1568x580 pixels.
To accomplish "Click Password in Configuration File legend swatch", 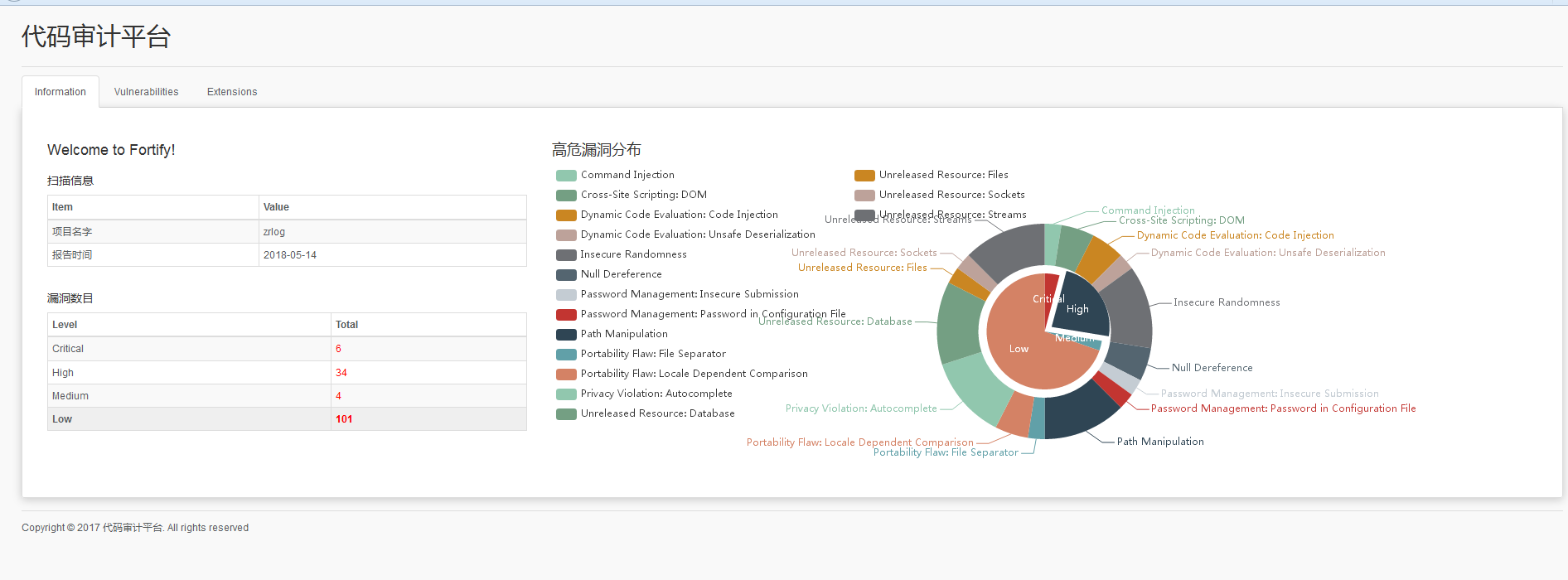I will coord(566,314).
